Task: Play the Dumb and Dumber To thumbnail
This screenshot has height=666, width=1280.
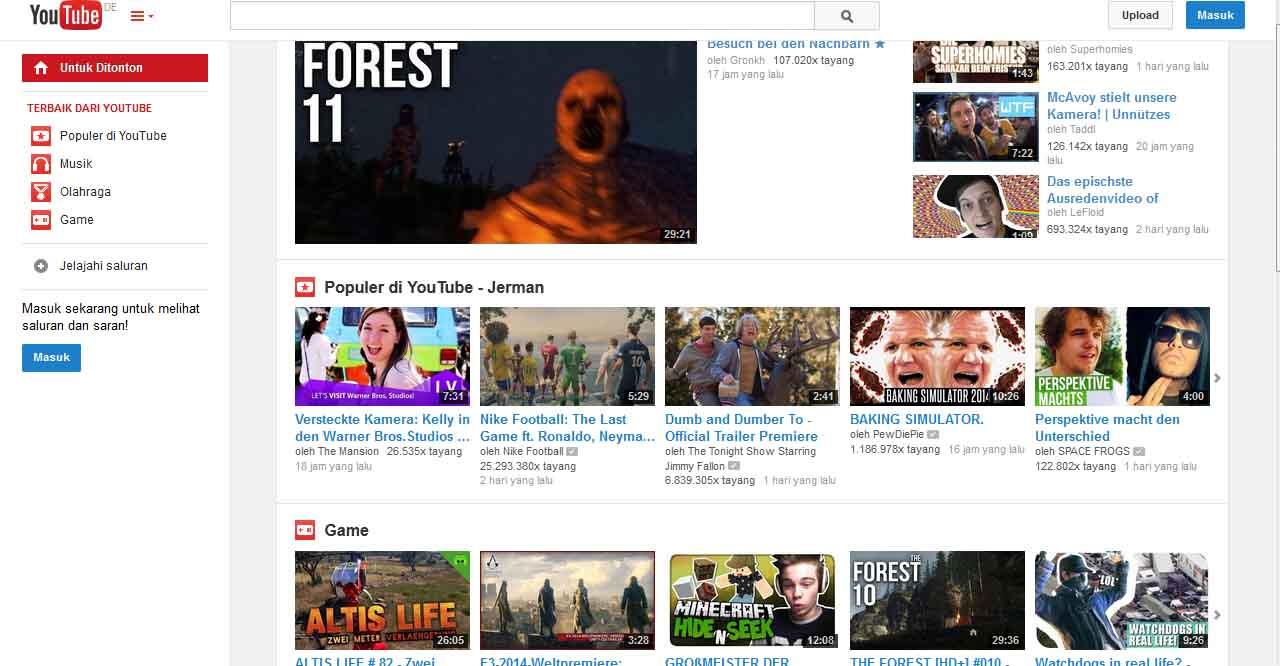Action: point(752,356)
